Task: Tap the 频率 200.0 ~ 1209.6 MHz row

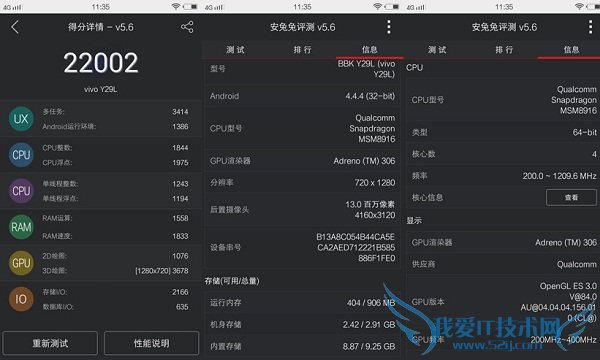Action: click(503, 176)
